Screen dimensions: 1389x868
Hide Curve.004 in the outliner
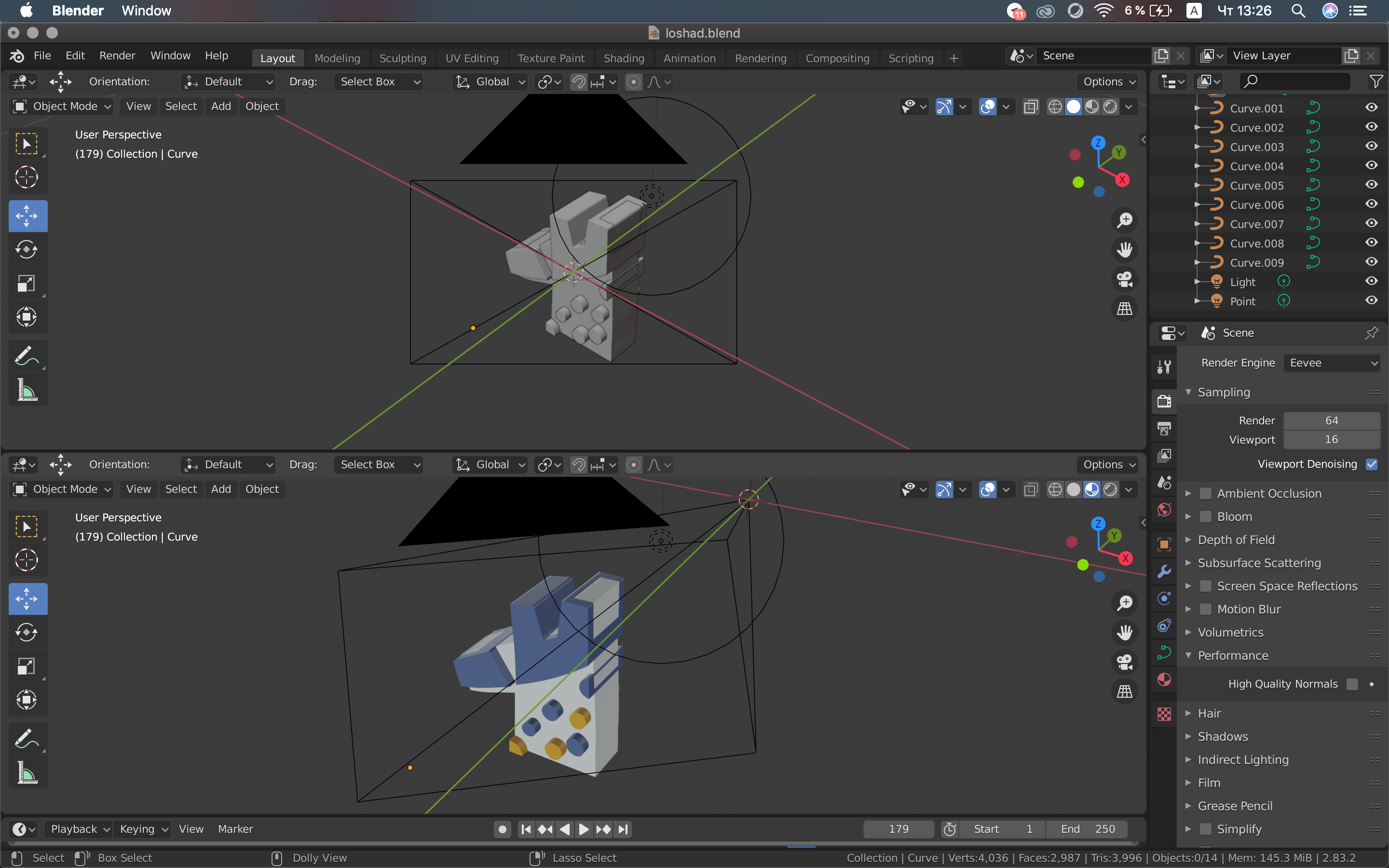coord(1371,166)
